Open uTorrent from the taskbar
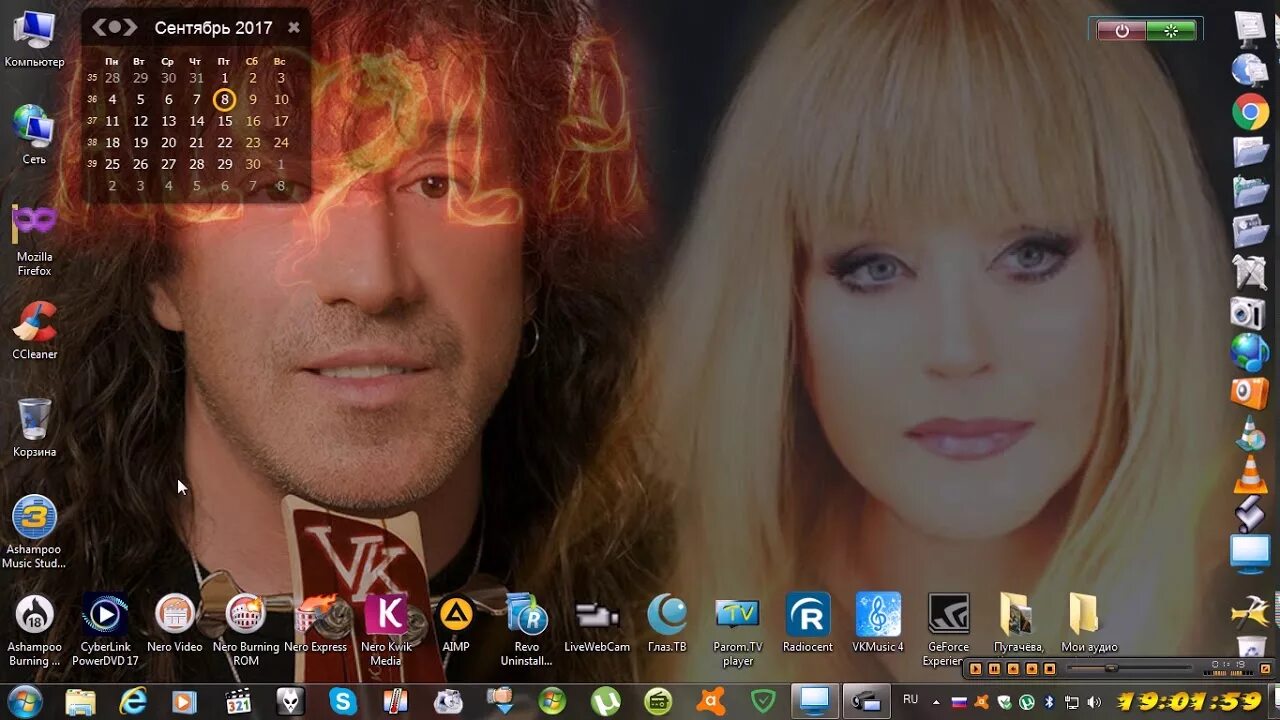 tap(605, 702)
